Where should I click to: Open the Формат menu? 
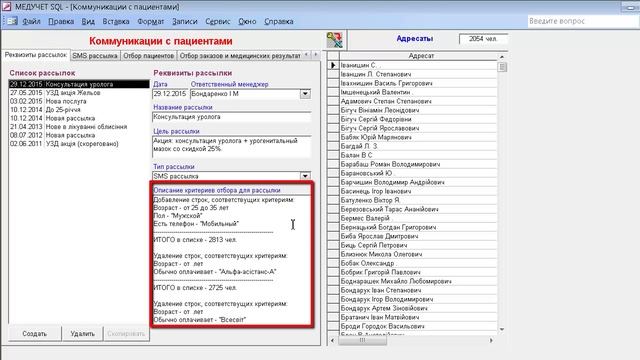pos(150,21)
